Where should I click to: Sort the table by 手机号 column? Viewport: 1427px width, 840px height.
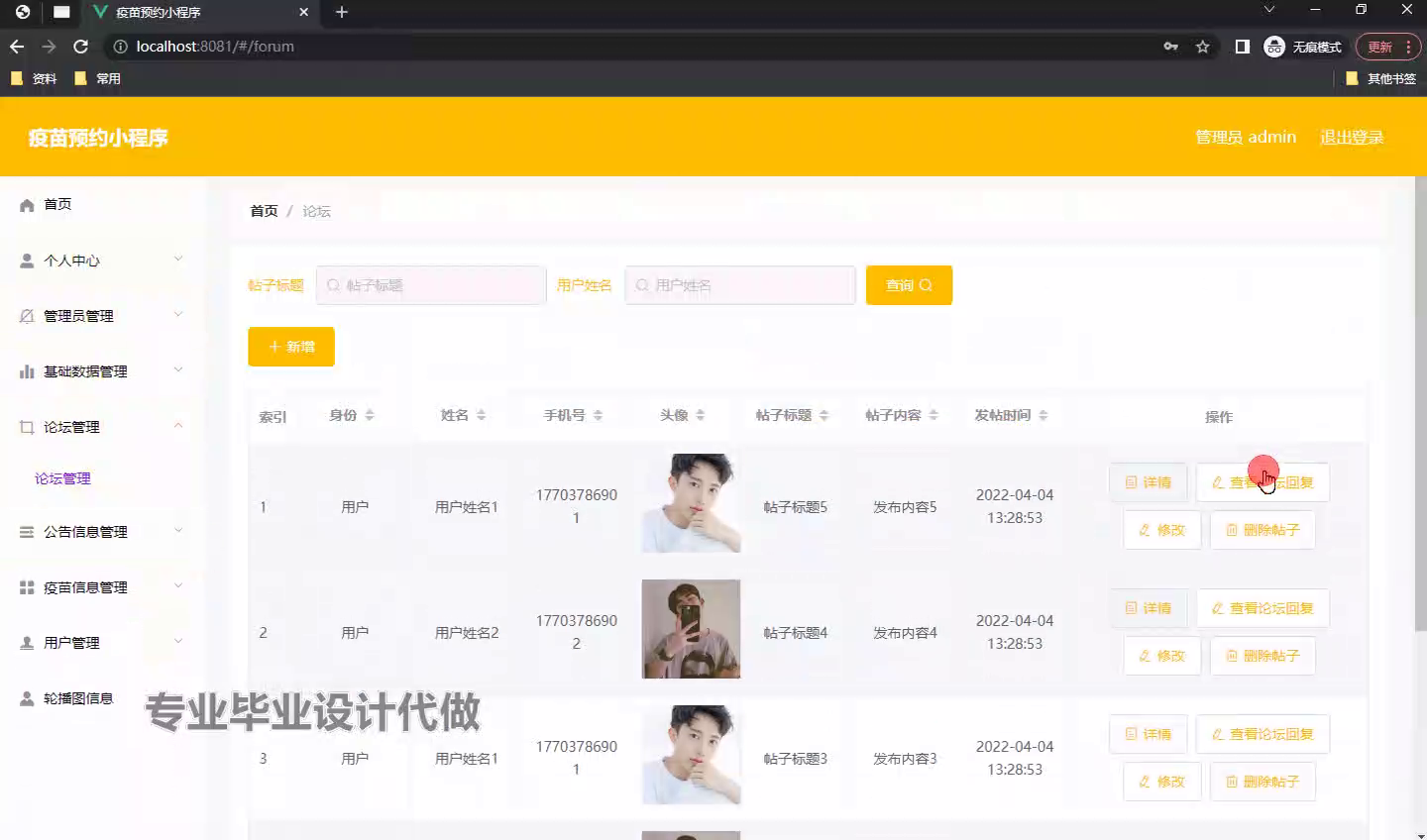tap(598, 415)
